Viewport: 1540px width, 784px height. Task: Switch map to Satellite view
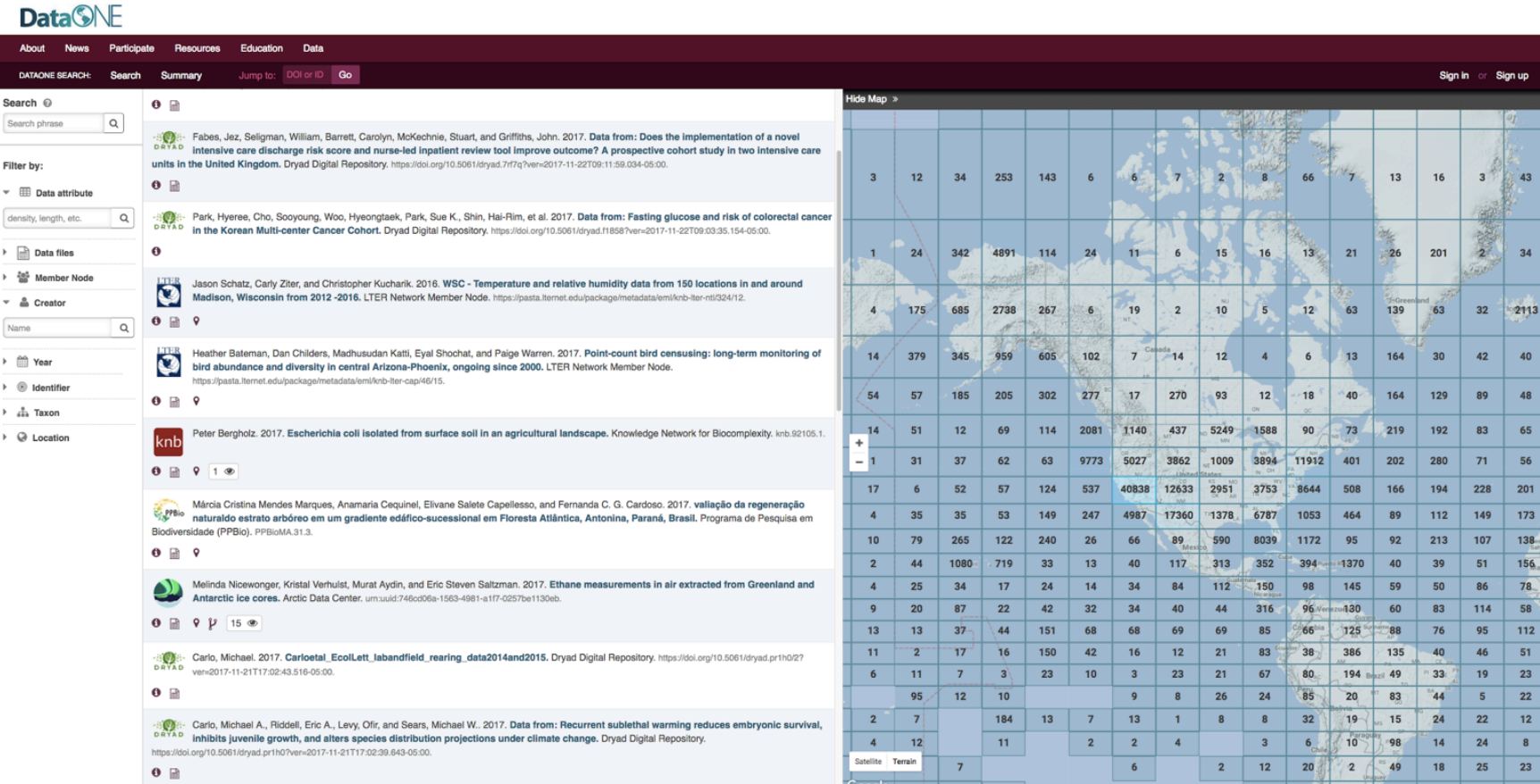pos(867,762)
